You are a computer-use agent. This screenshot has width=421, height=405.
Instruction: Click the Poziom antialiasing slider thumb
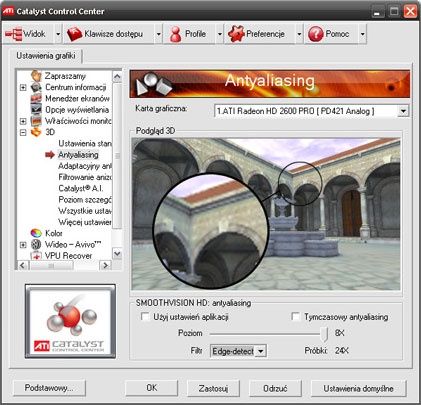click(324, 334)
